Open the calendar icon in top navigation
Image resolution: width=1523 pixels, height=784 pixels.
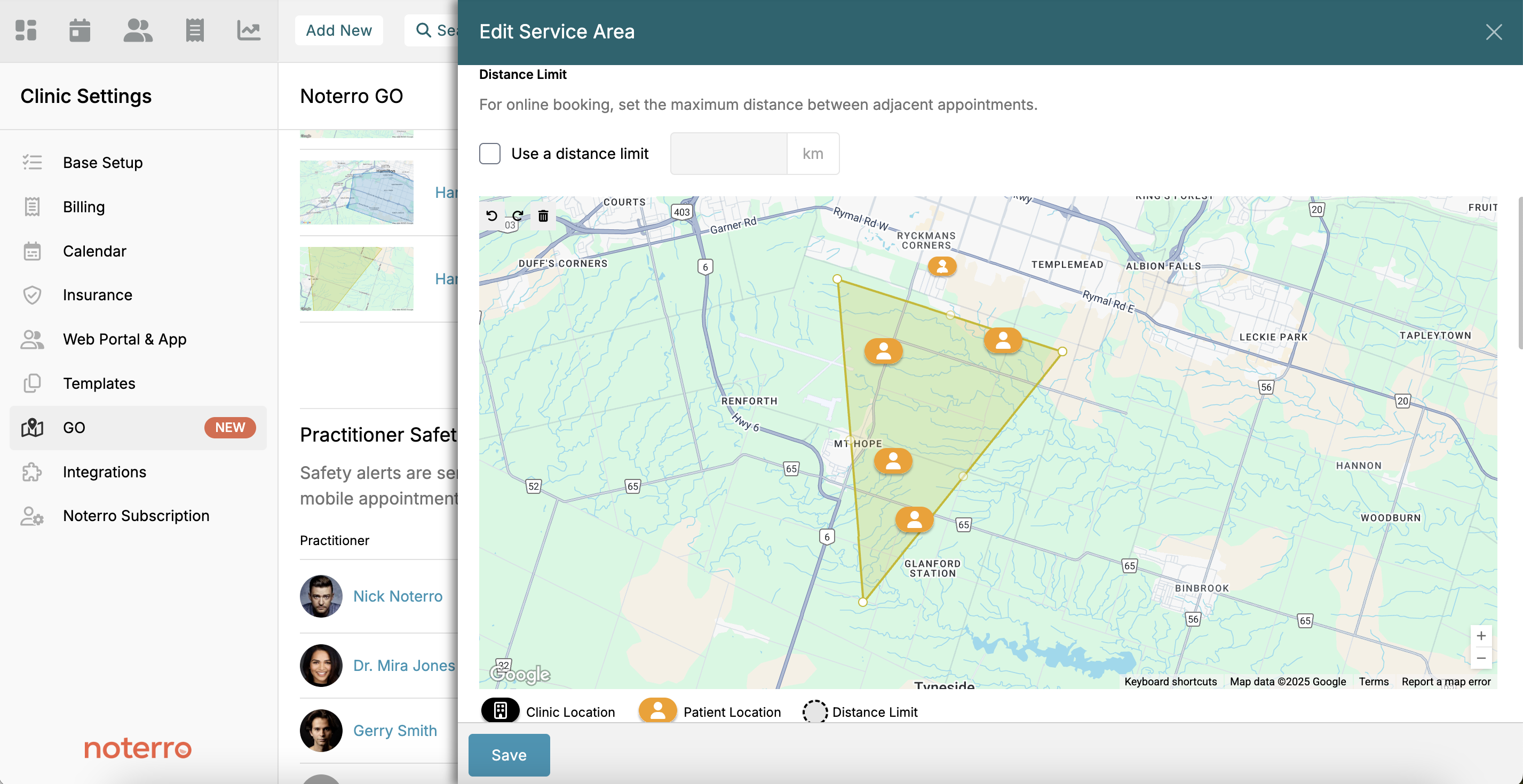tap(80, 30)
